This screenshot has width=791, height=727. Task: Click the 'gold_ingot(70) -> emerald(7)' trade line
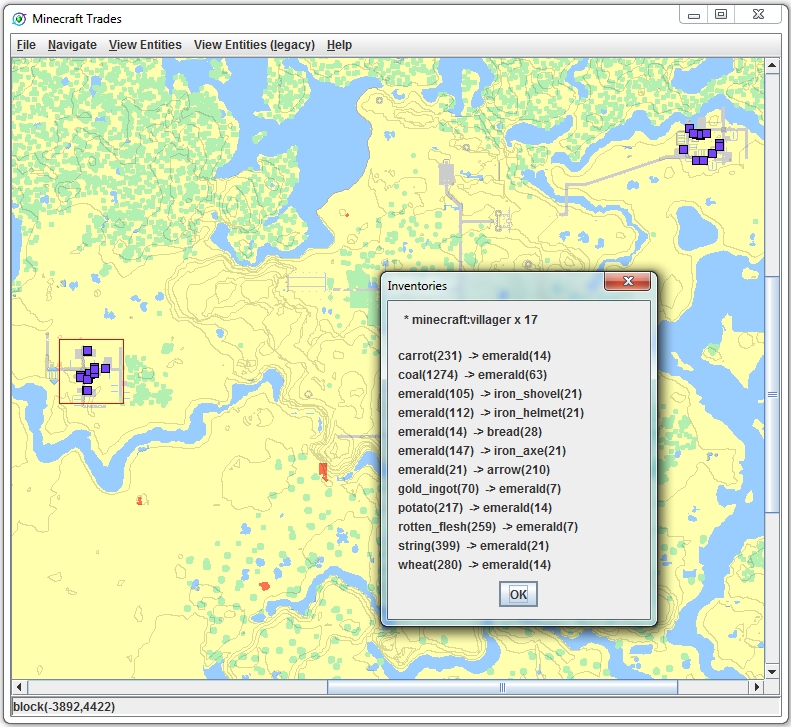click(x=479, y=488)
